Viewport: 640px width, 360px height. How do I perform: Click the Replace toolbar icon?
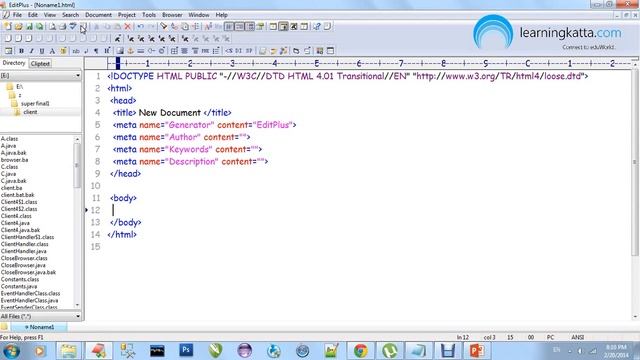(x=175, y=27)
